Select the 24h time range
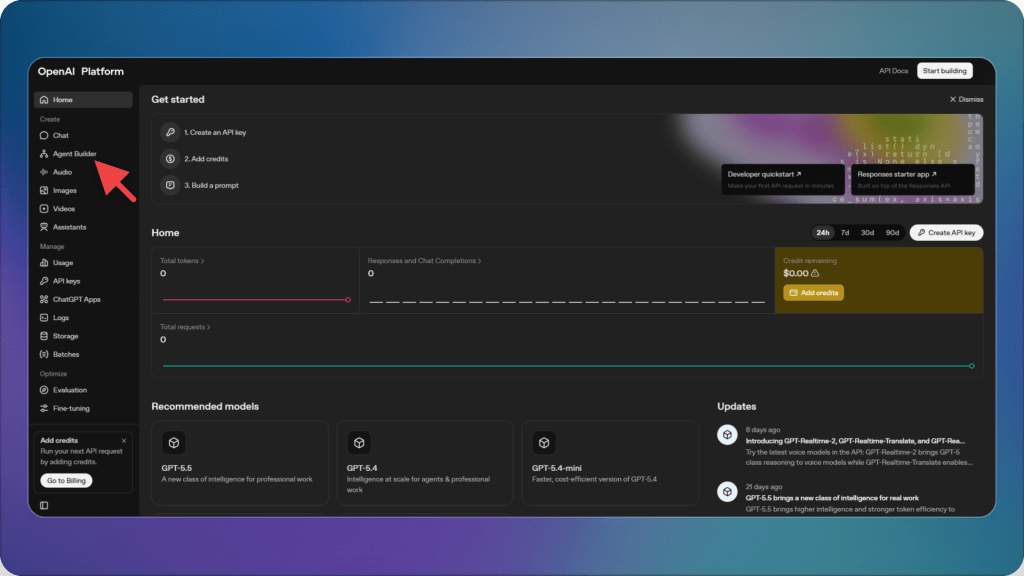Viewport: 1024px width, 576px height. 823,232
